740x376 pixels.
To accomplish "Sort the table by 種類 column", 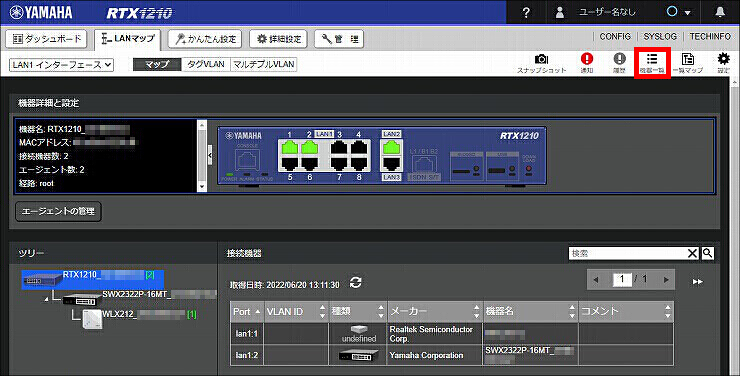I will point(358,311).
